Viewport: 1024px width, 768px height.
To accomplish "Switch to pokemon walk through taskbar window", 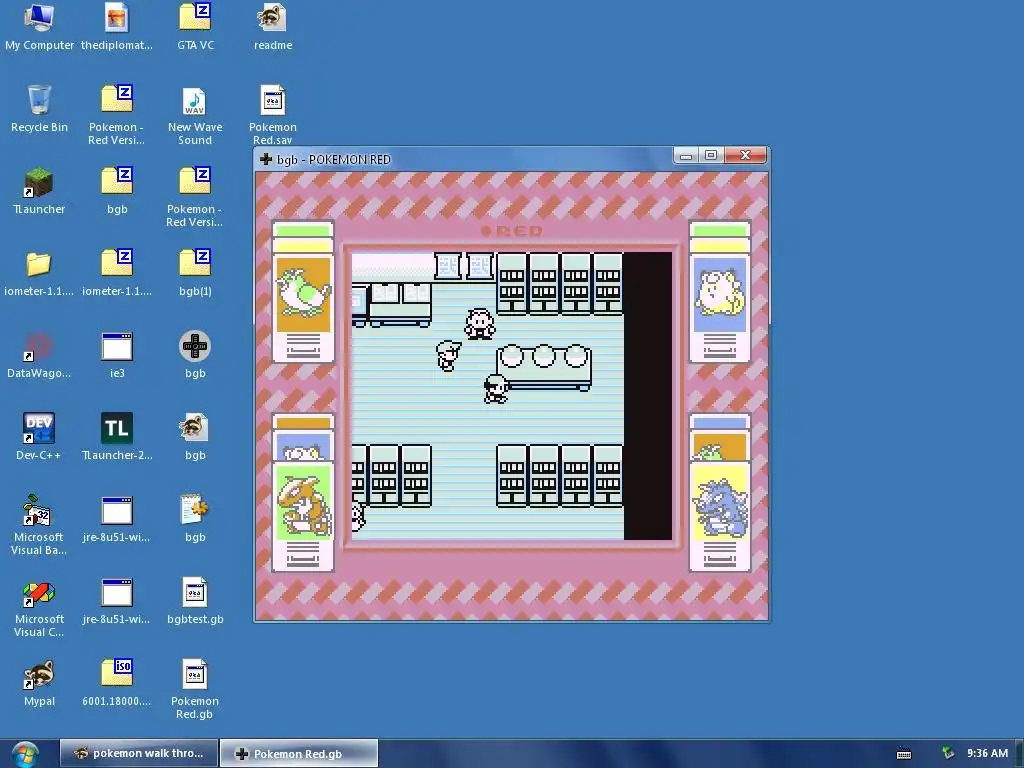I will pyautogui.click(x=138, y=753).
